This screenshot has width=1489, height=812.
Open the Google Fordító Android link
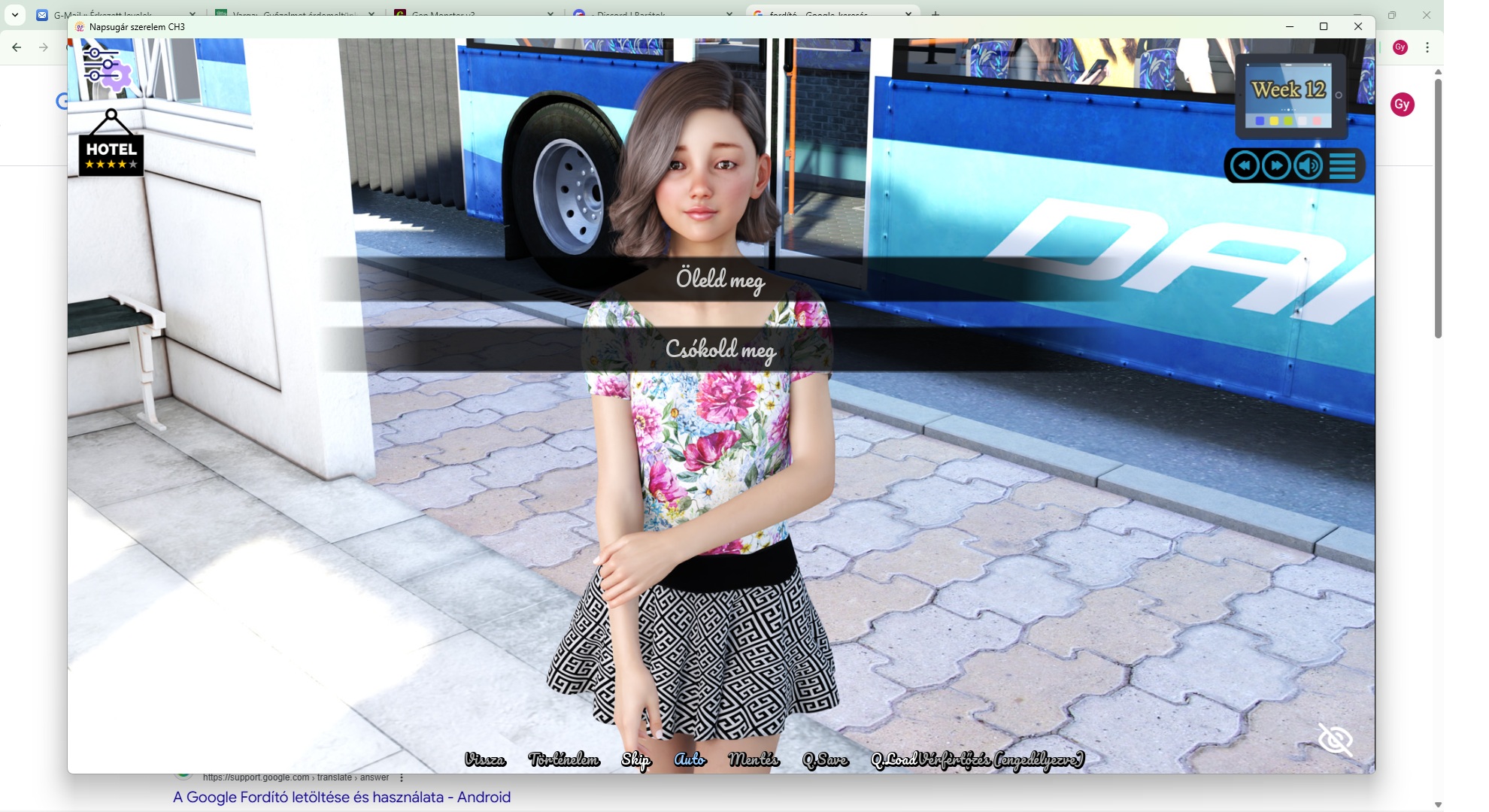[341, 797]
